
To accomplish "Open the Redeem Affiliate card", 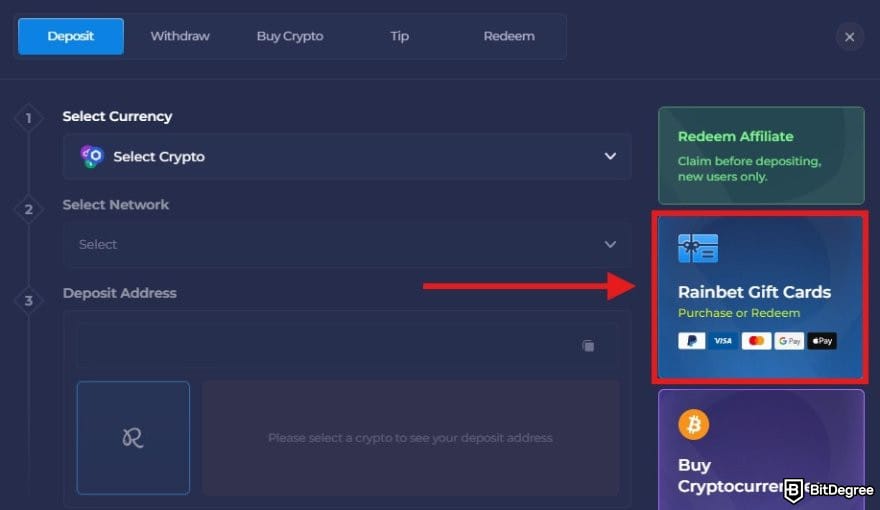I will tap(761, 155).
